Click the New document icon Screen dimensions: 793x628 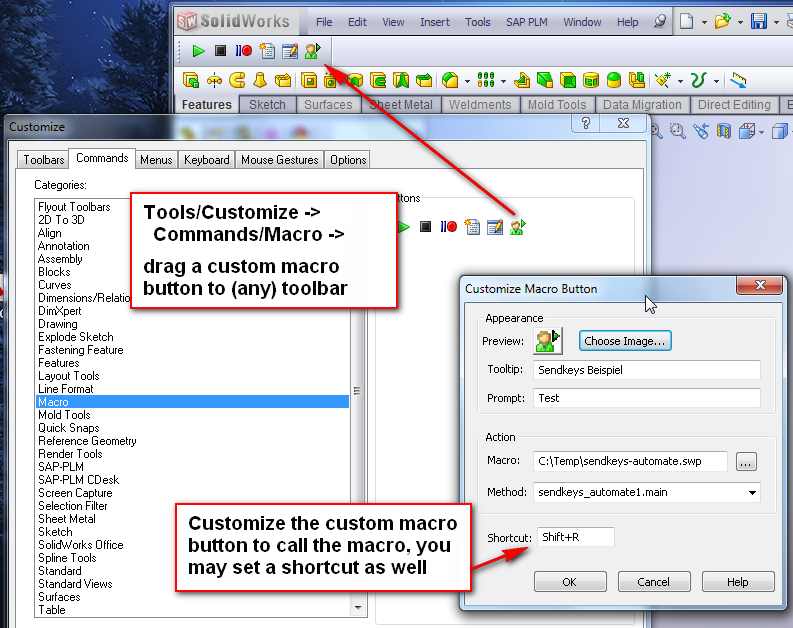[686, 22]
